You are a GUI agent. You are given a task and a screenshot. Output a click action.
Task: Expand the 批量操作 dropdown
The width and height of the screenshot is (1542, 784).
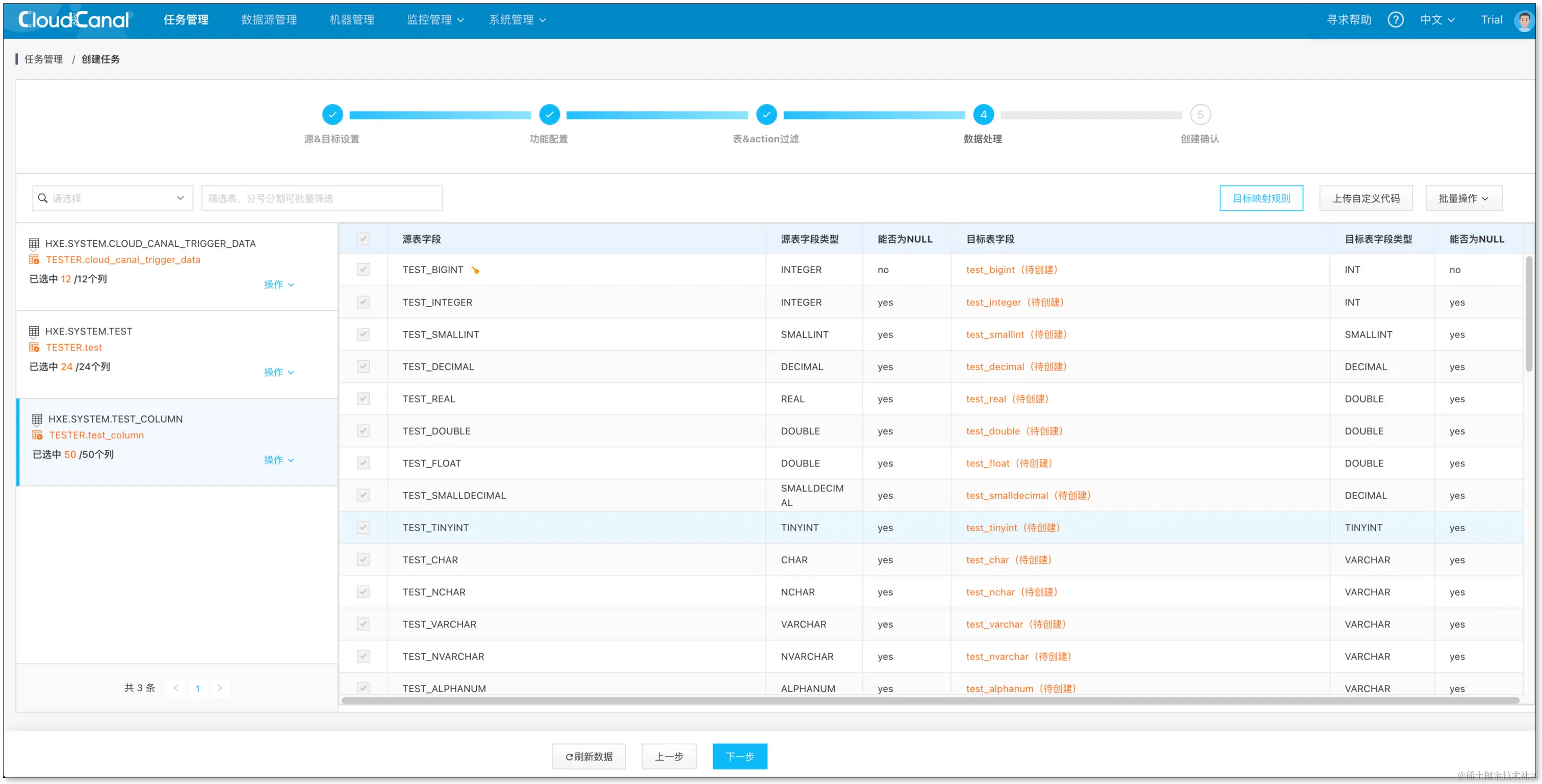1463,198
